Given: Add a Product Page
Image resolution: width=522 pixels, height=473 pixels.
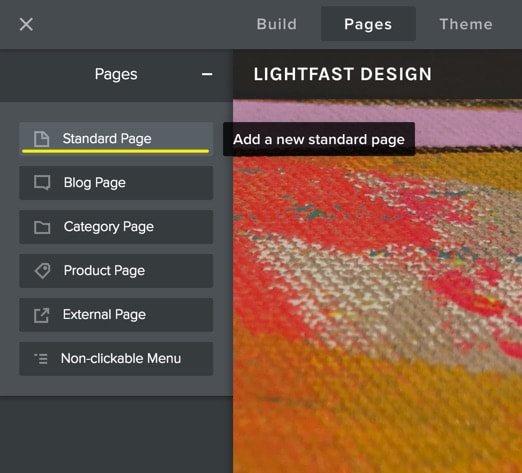Looking at the screenshot, I should click(116, 271).
